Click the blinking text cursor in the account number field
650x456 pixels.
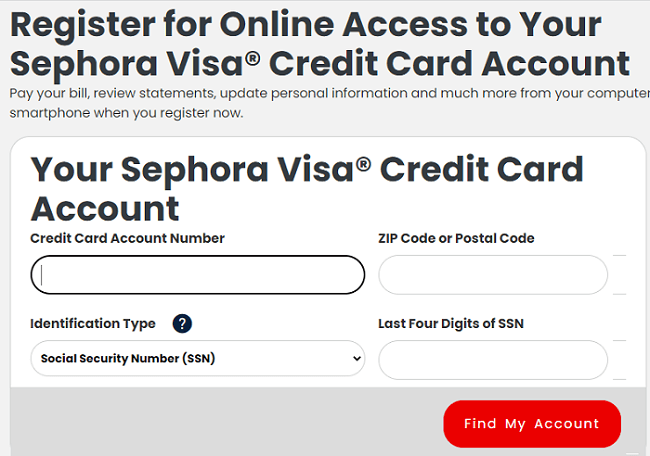click(x=41, y=275)
